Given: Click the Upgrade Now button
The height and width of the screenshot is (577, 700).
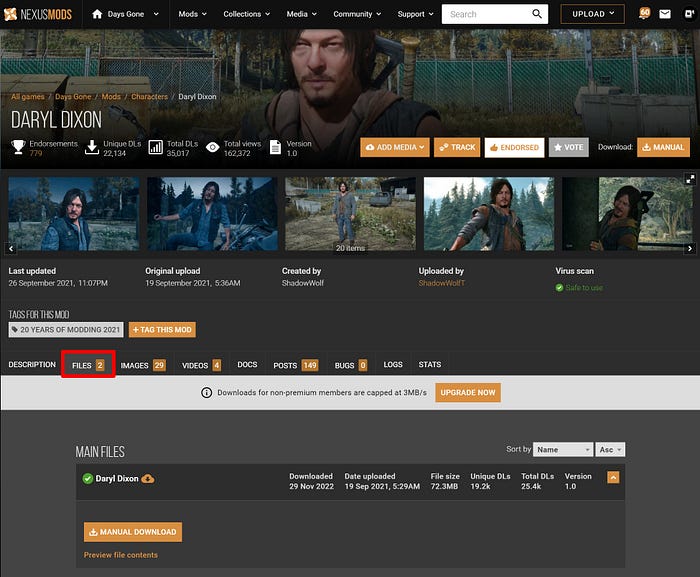Looking at the screenshot, I should tap(468, 393).
